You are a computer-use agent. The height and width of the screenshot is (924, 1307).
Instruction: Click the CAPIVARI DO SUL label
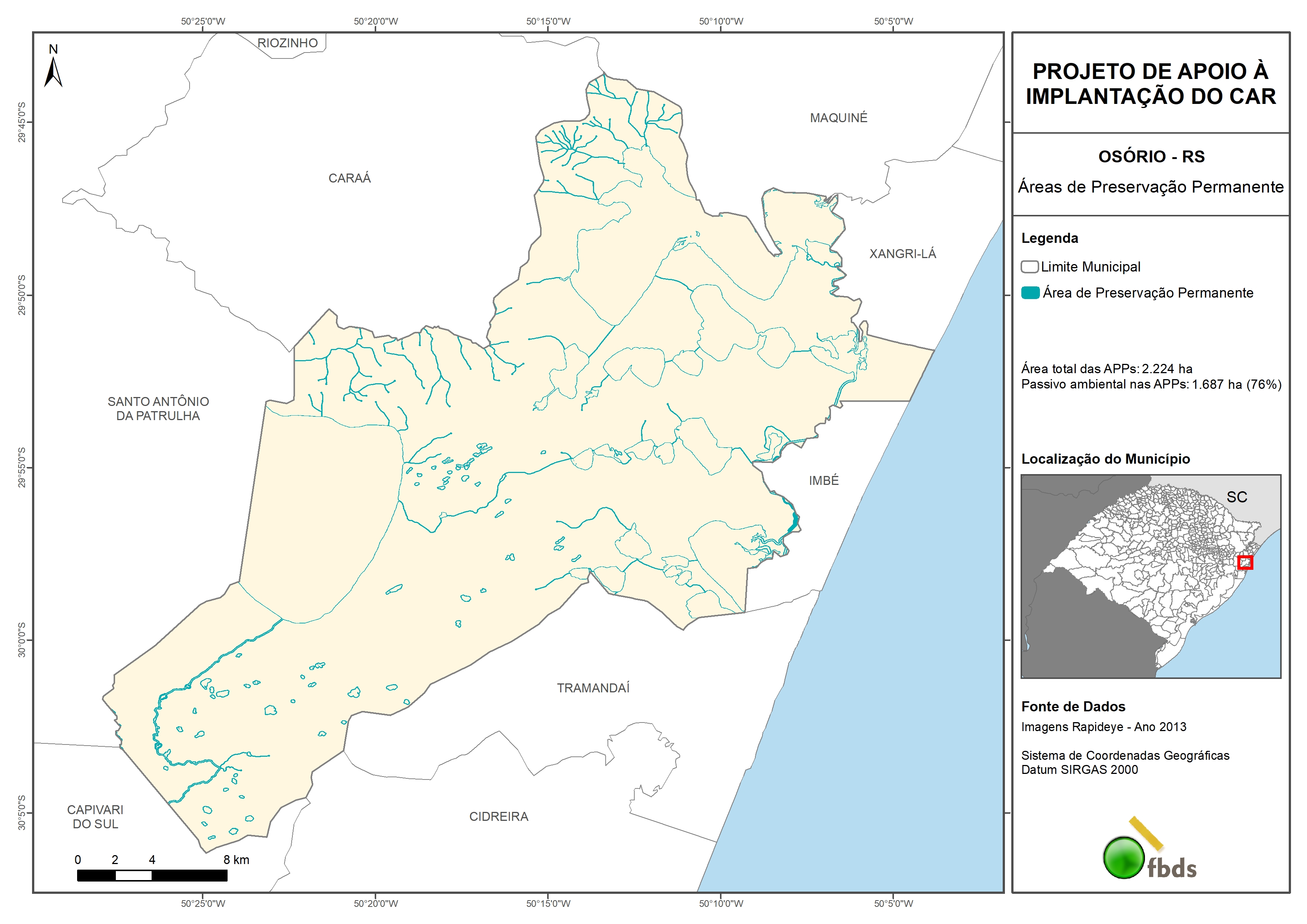coord(95,816)
